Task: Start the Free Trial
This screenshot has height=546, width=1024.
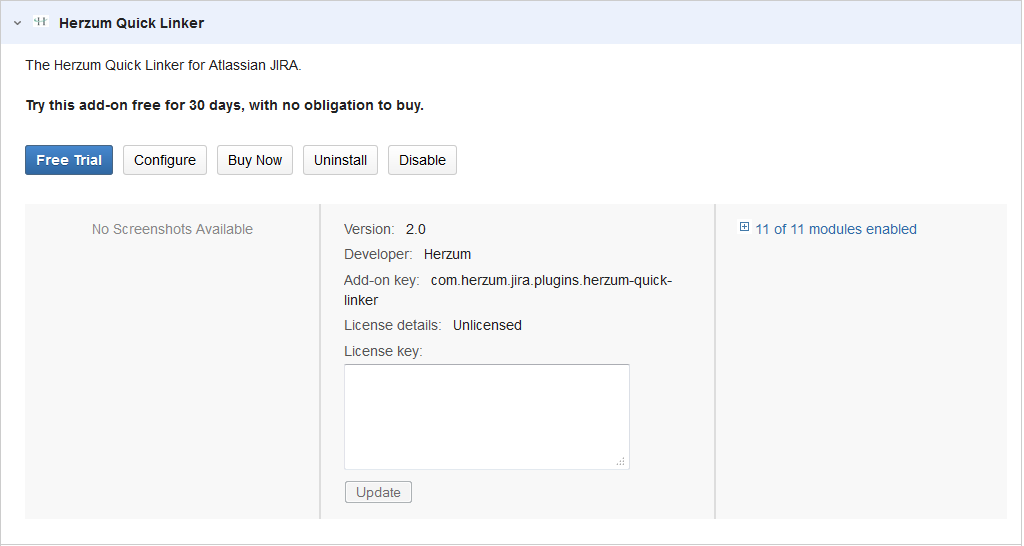Action: pyautogui.click(x=69, y=160)
